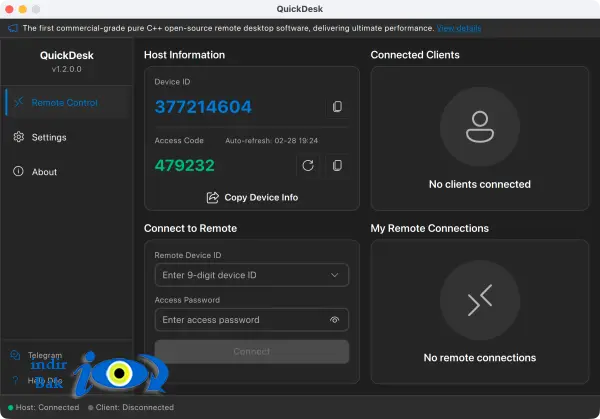Focus the Enter 9-digit device ID field
The width and height of the screenshot is (600, 419).
click(x=252, y=275)
